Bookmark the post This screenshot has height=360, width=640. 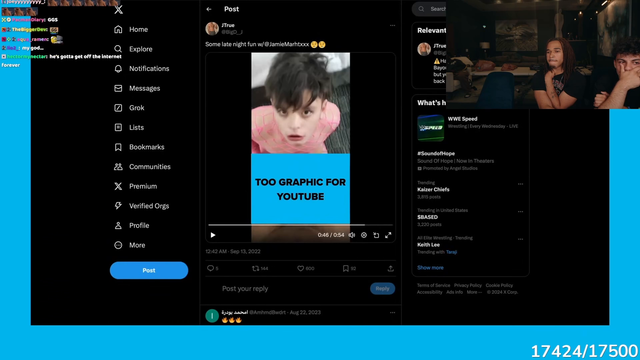click(x=346, y=268)
